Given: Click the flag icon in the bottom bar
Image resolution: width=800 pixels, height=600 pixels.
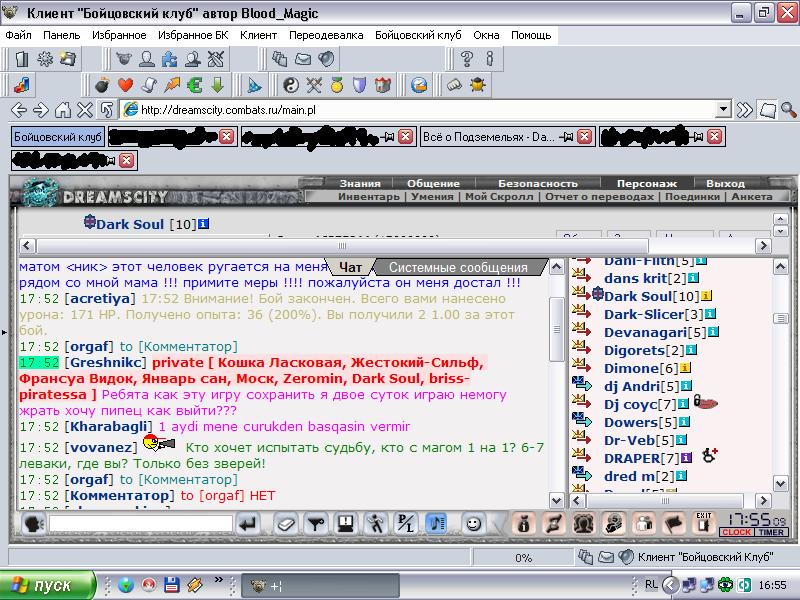Looking at the screenshot, I should [x=673, y=523].
